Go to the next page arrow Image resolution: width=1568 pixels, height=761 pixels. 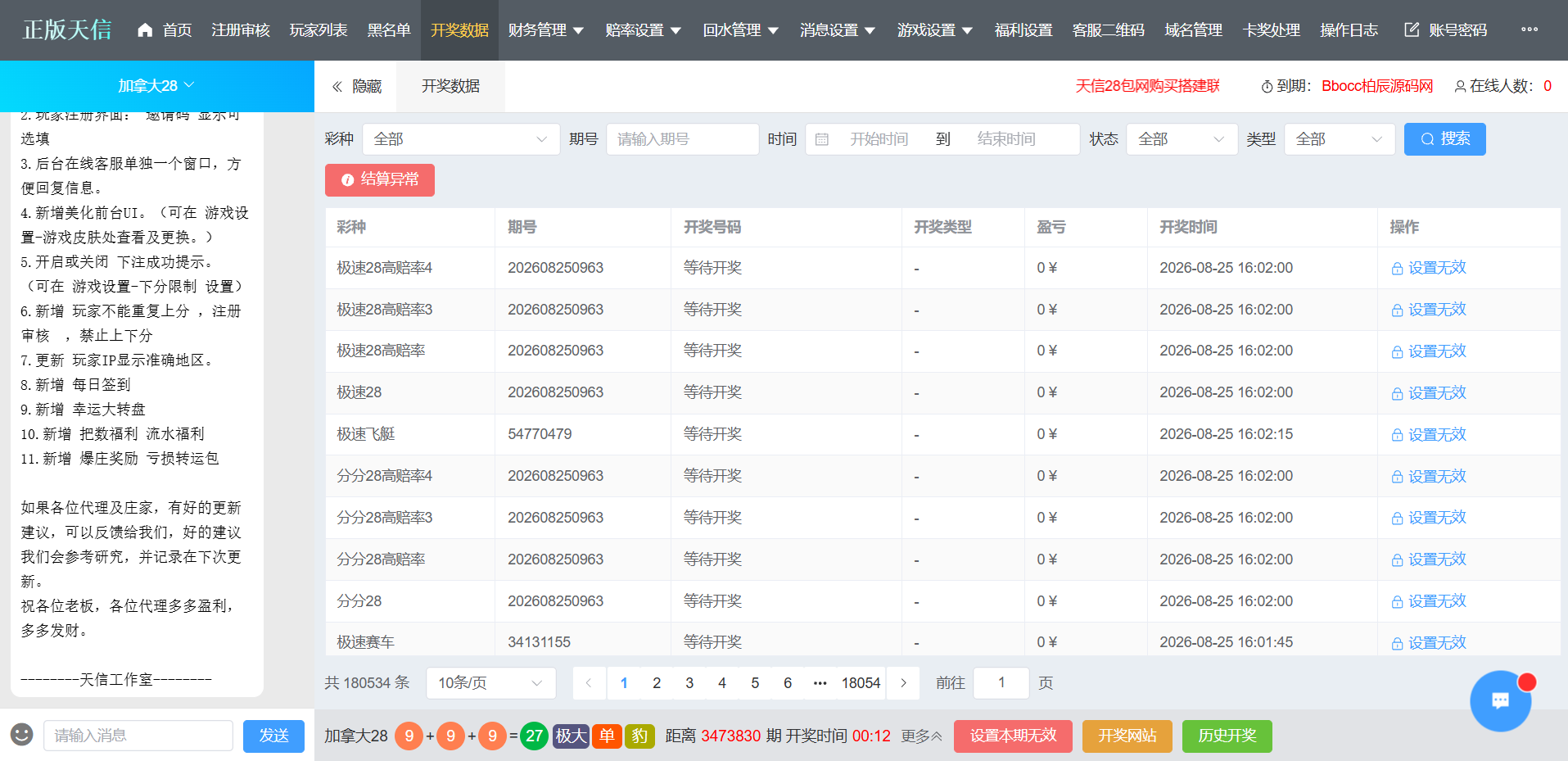[x=903, y=683]
